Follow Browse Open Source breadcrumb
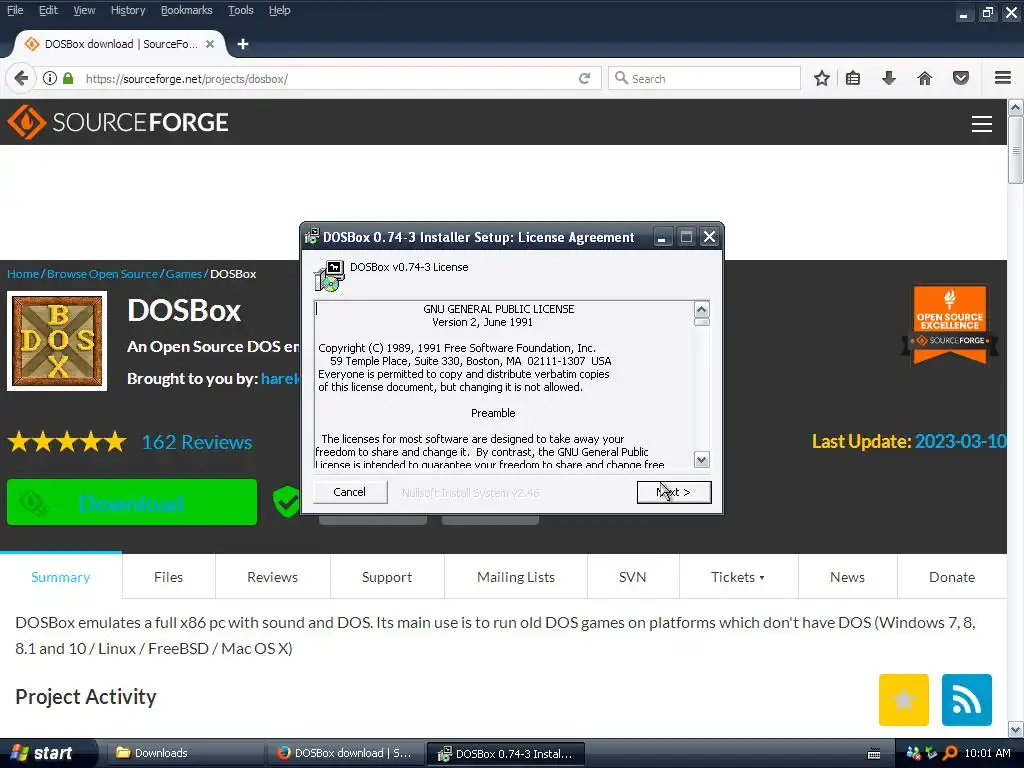The image size is (1024, 768). [x=103, y=274]
